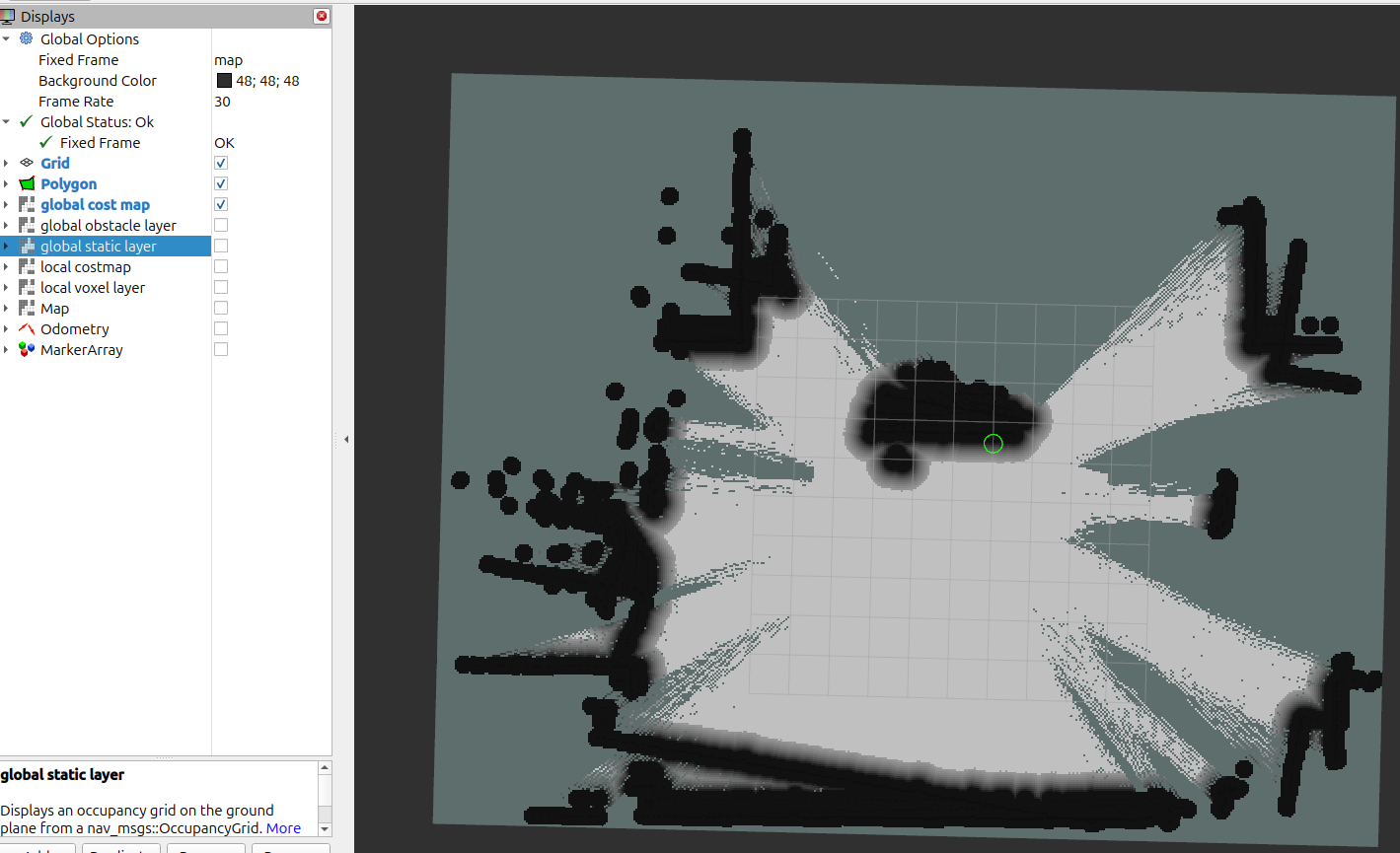Click the green robot circle marker
The width and height of the screenshot is (1400, 853).
[994, 444]
